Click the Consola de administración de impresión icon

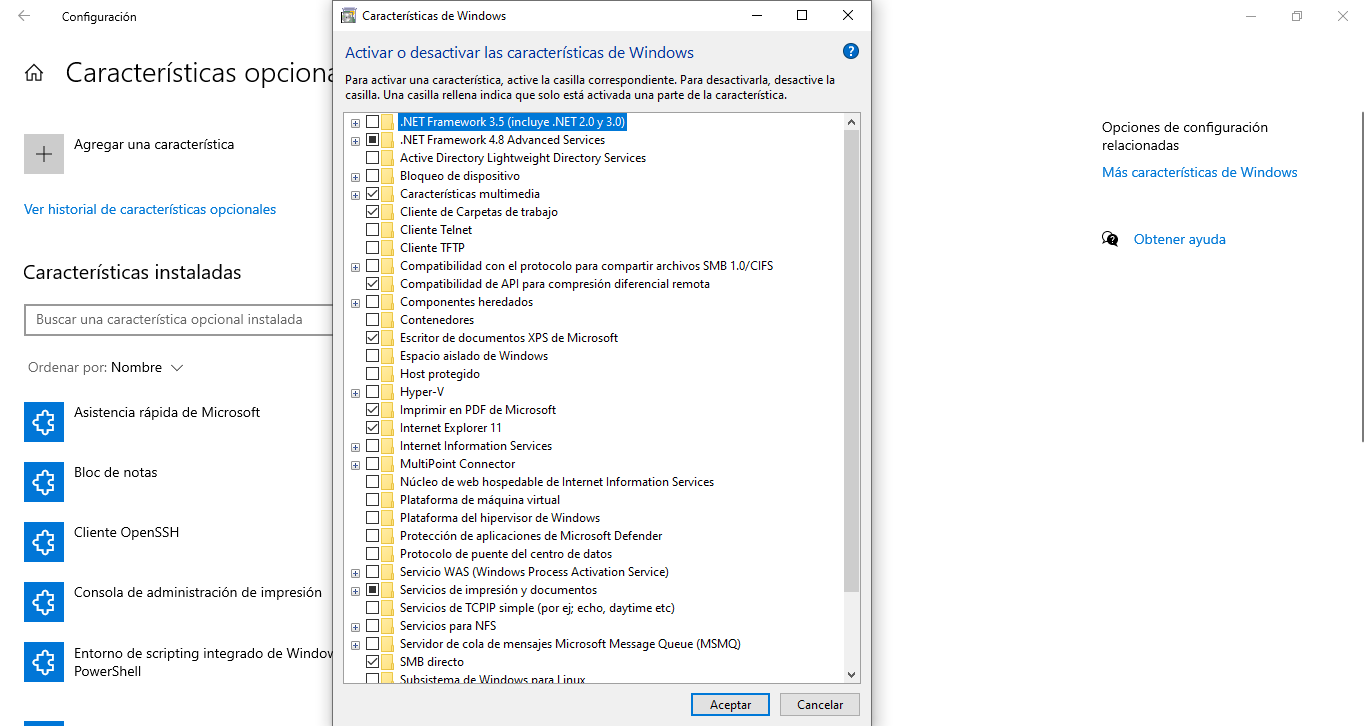point(44,602)
